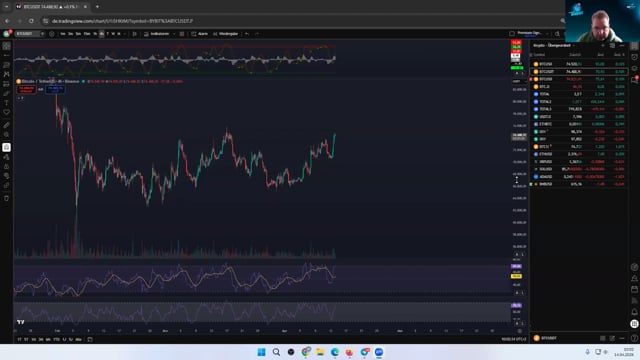640x360 pixels.
Task: Open the Premium layout name dropdown
Action: (x=532, y=34)
